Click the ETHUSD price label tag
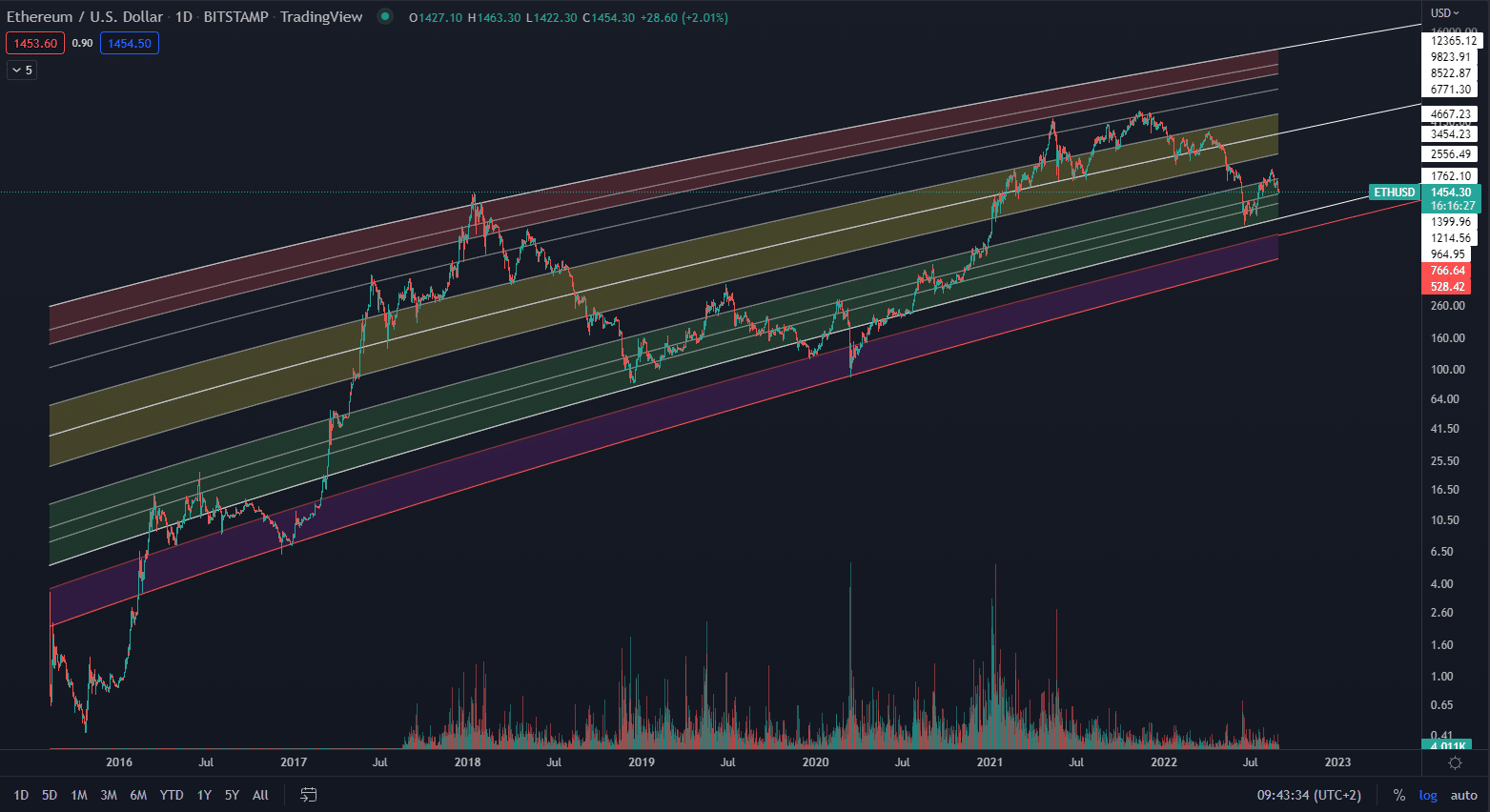The width and height of the screenshot is (1490, 812). click(x=1393, y=193)
